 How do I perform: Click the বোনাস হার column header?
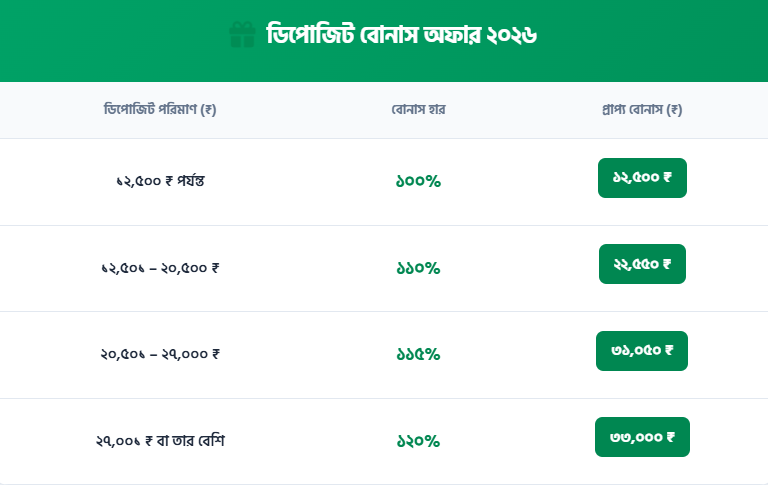[418, 109]
